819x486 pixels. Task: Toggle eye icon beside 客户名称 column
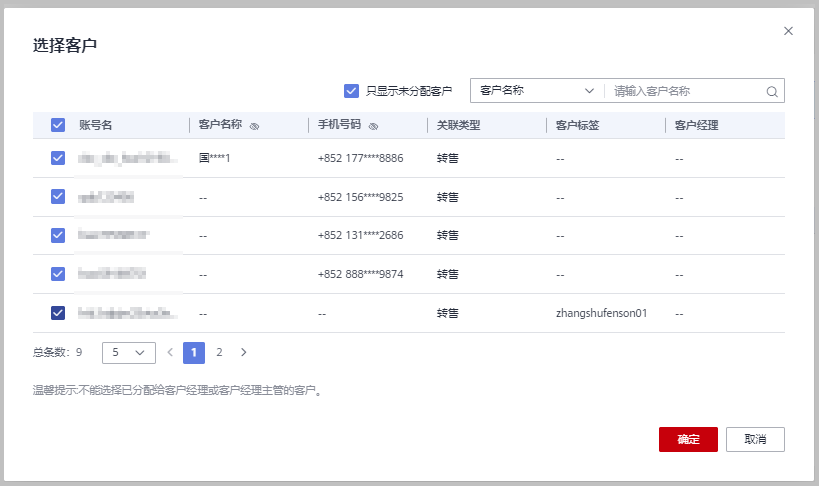click(254, 126)
